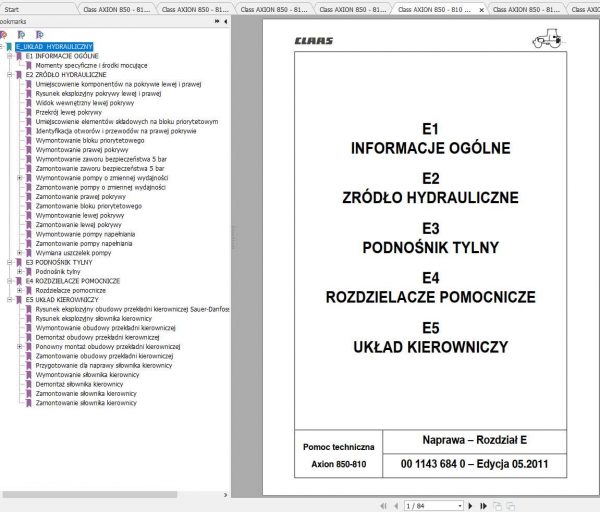Open Zamontowanie zaworu bezpieczeństwa 5 bar
The width and height of the screenshot is (600, 512).
[x=100, y=169]
